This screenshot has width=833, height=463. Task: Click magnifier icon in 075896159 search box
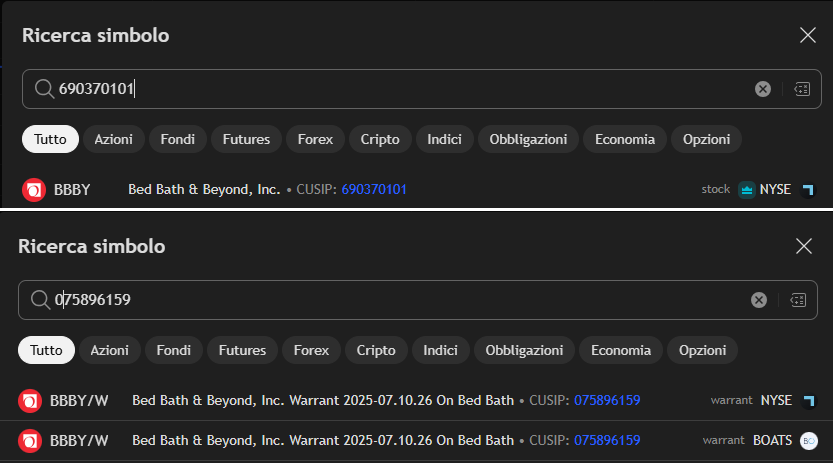click(40, 300)
